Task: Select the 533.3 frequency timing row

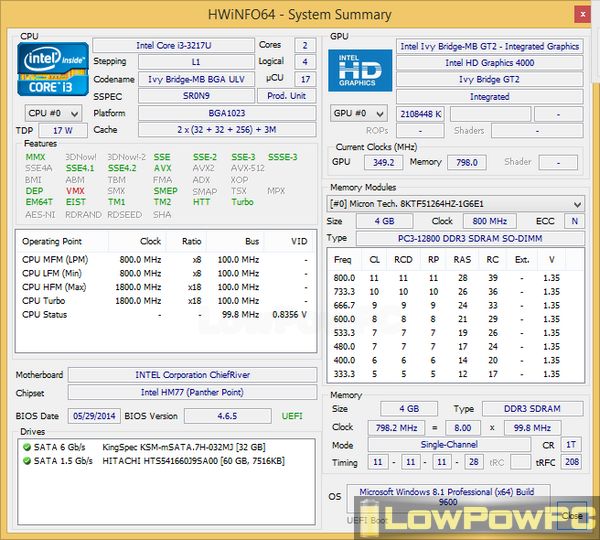Action: [x=455, y=333]
